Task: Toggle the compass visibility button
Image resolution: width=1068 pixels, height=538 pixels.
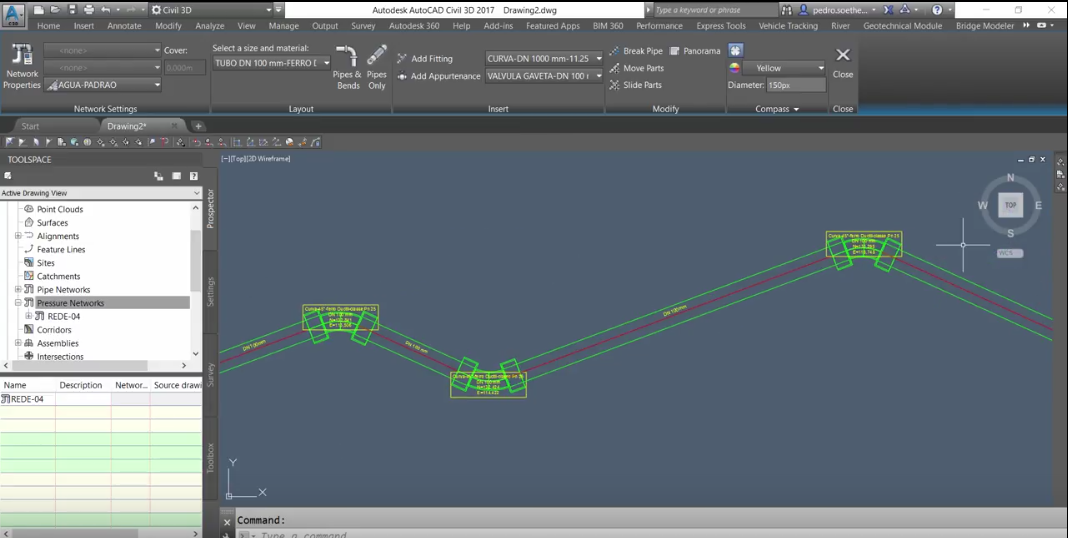Action: pyautogui.click(x=736, y=50)
